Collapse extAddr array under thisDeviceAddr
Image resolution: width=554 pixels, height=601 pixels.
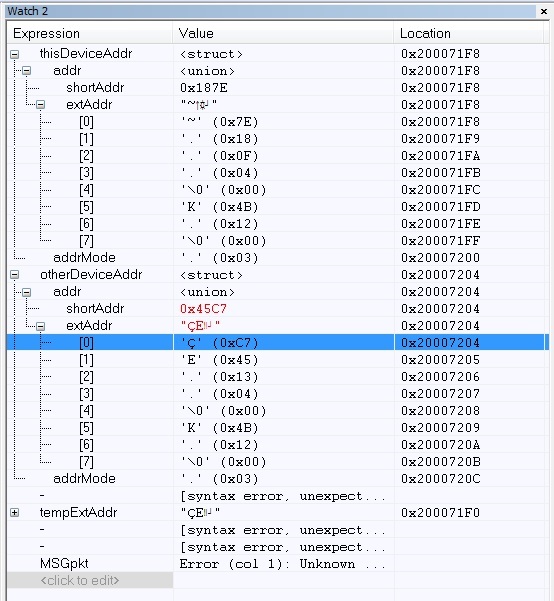[40, 105]
